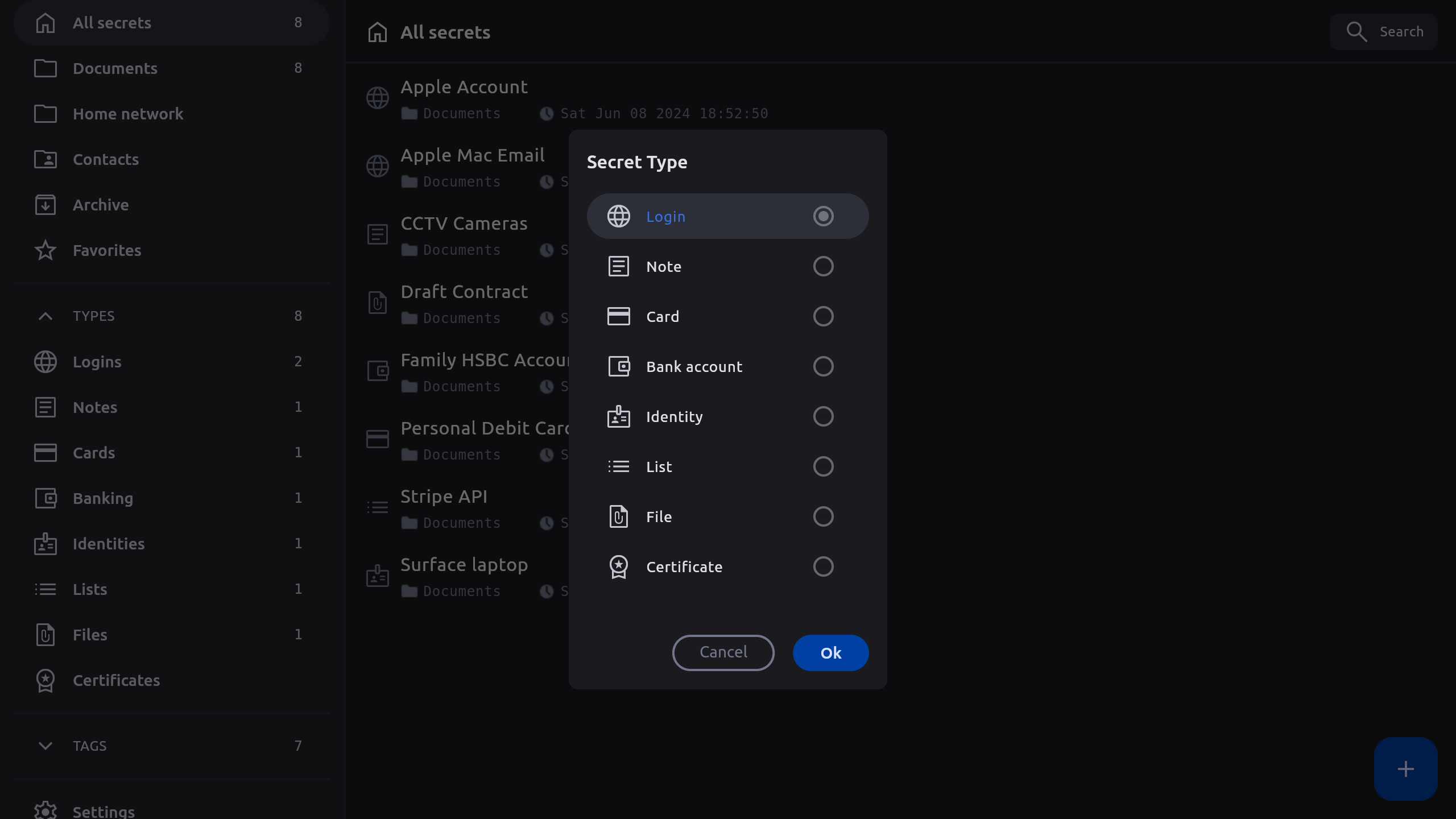This screenshot has height=819, width=1456.
Task: Open the Favorites sidebar item
Action: [107, 250]
